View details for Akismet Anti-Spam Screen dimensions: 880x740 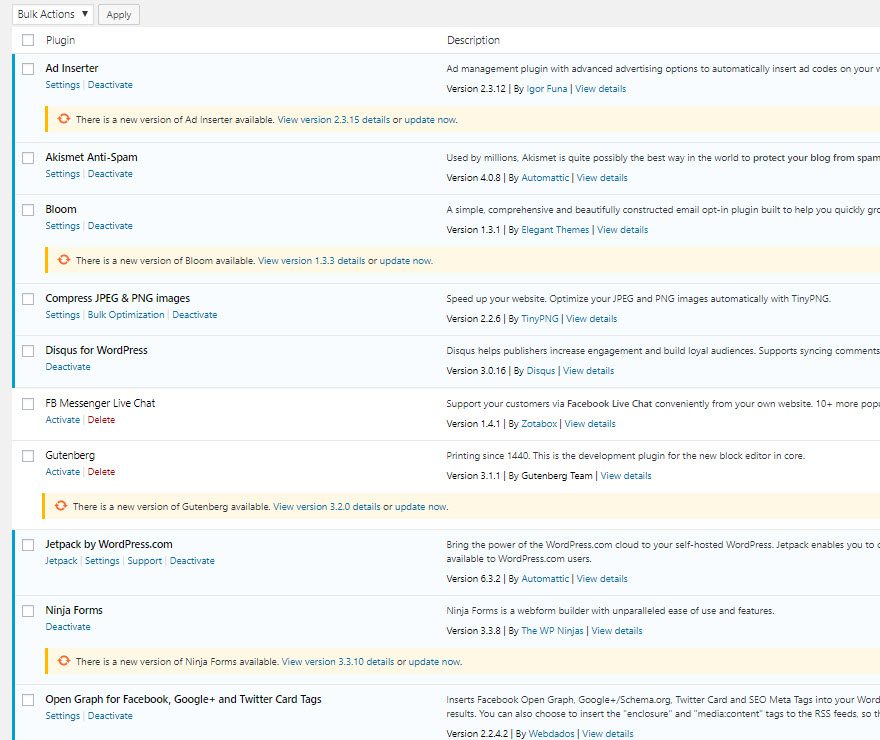pos(602,178)
